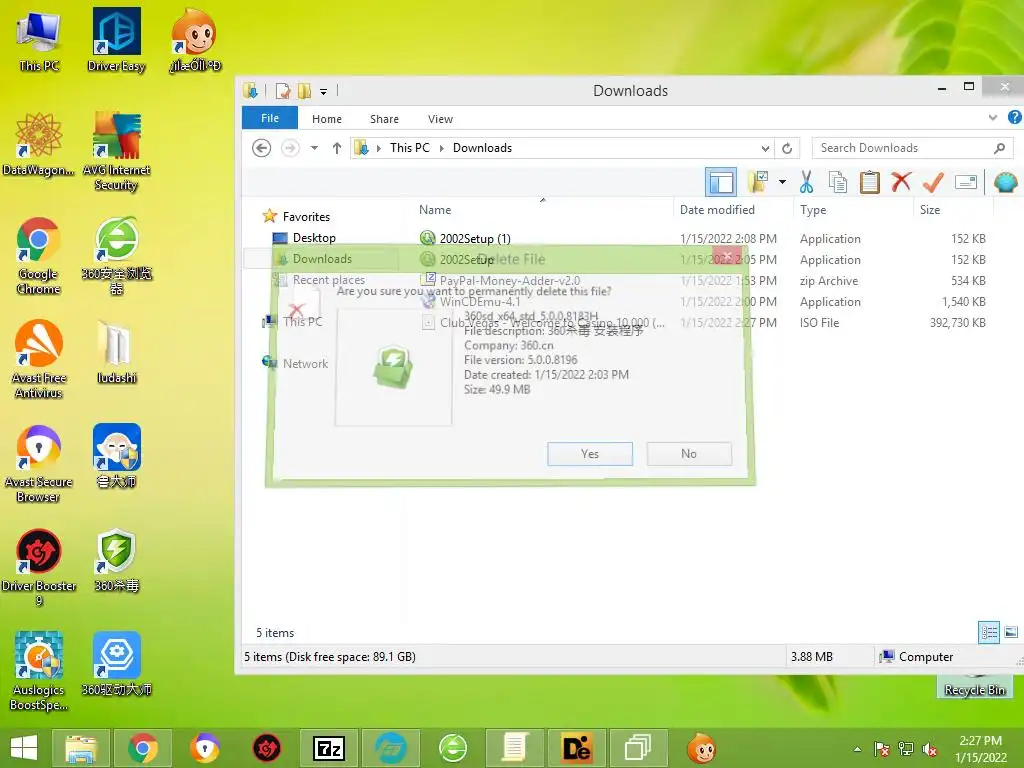Viewport: 1024px width, 768px height.
Task: Open the ludashi folder on desktop
Action: point(116,353)
